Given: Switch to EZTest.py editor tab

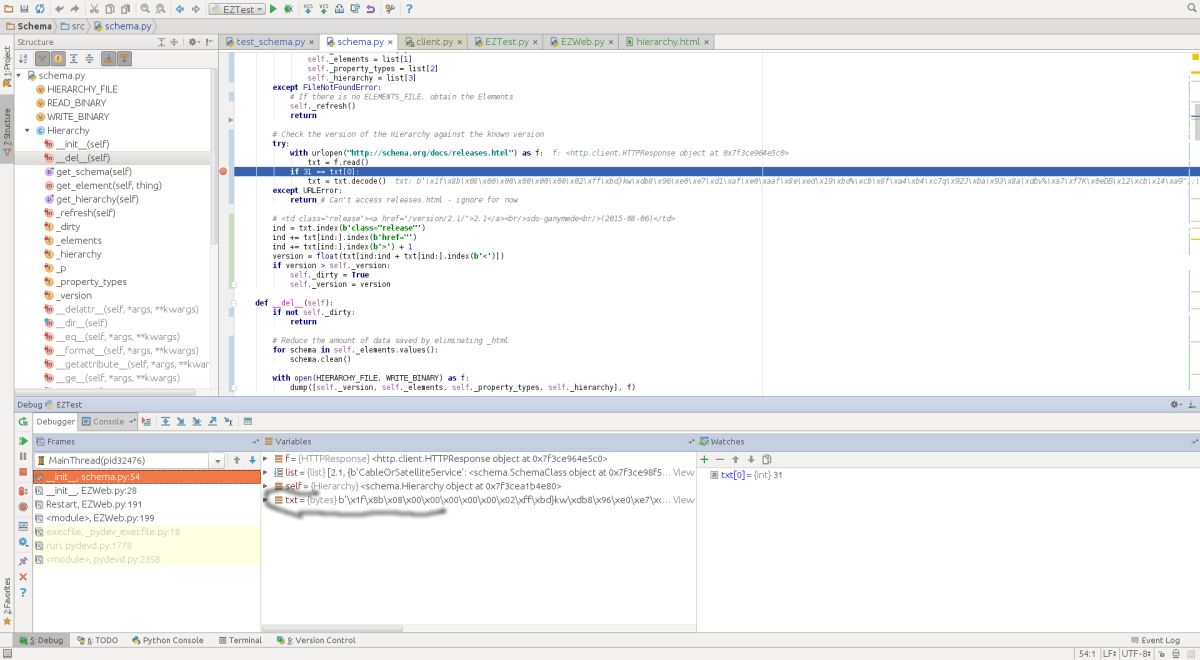Looking at the screenshot, I should click(507, 42).
